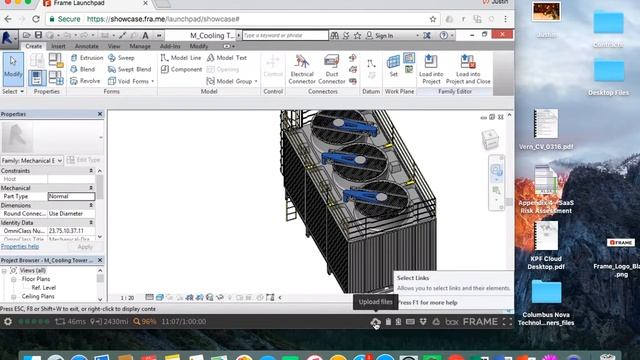The width and height of the screenshot is (640, 360).
Task: Activate the Swept Blend tool
Action: click(x=129, y=69)
